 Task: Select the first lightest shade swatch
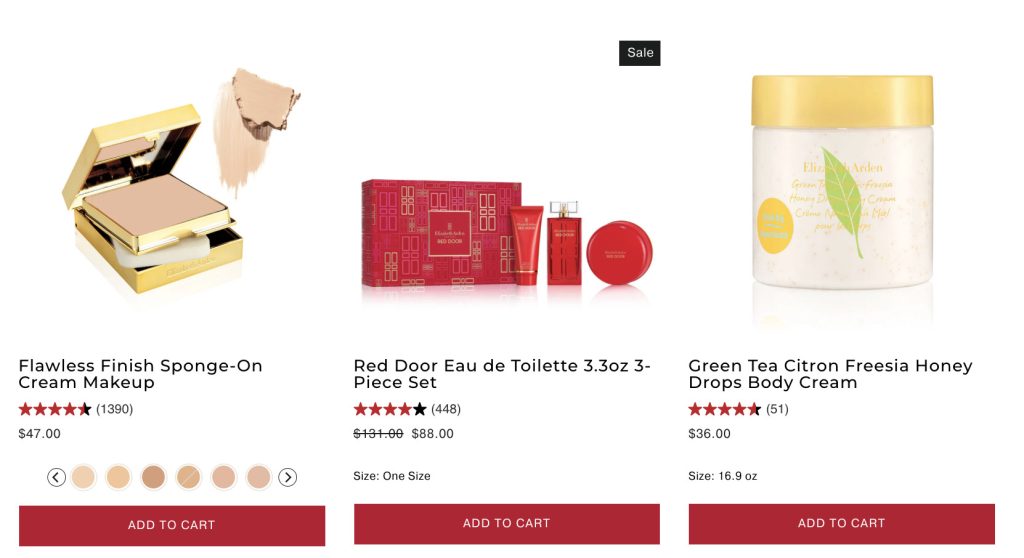coord(84,478)
